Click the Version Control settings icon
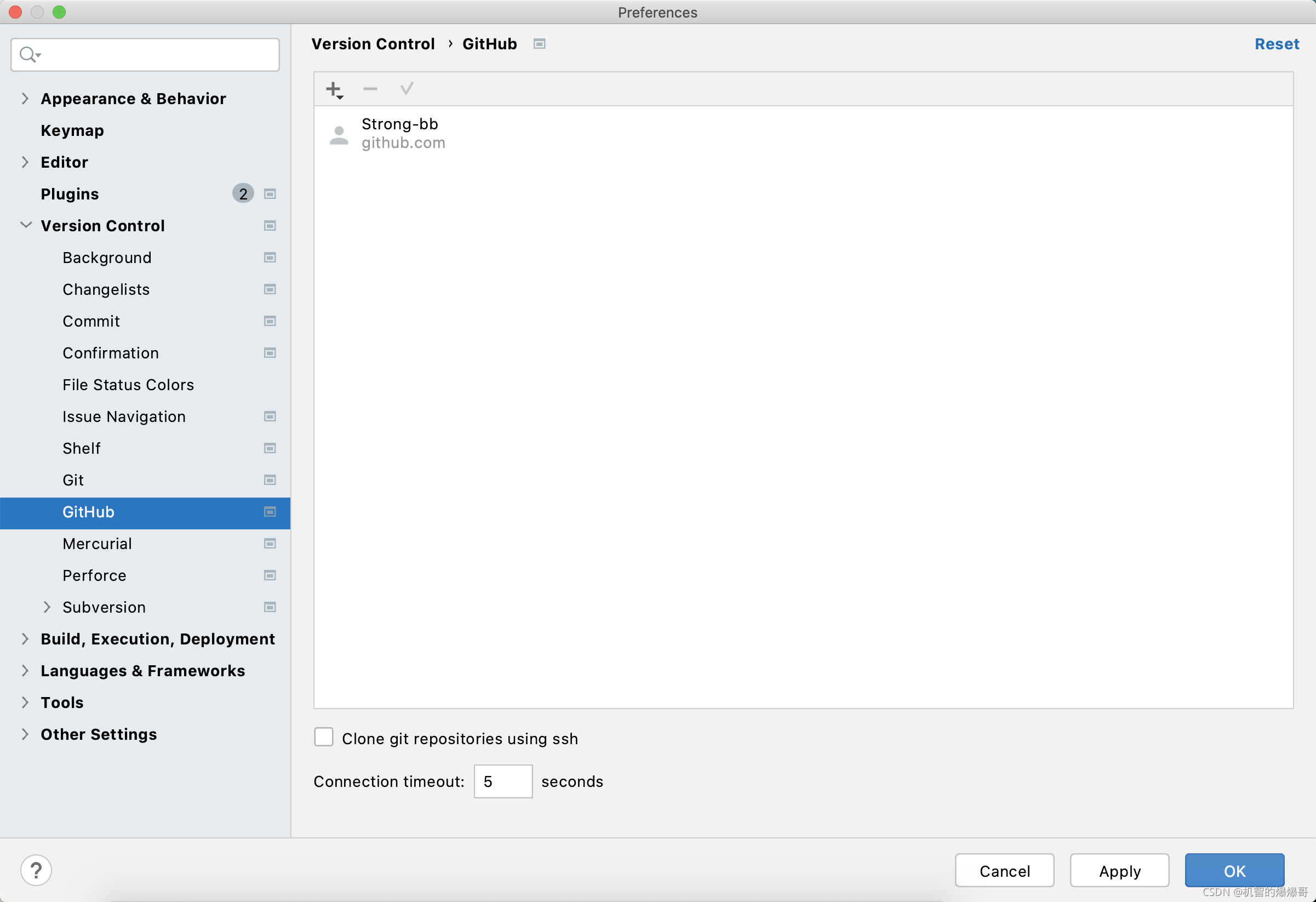 point(270,225)
